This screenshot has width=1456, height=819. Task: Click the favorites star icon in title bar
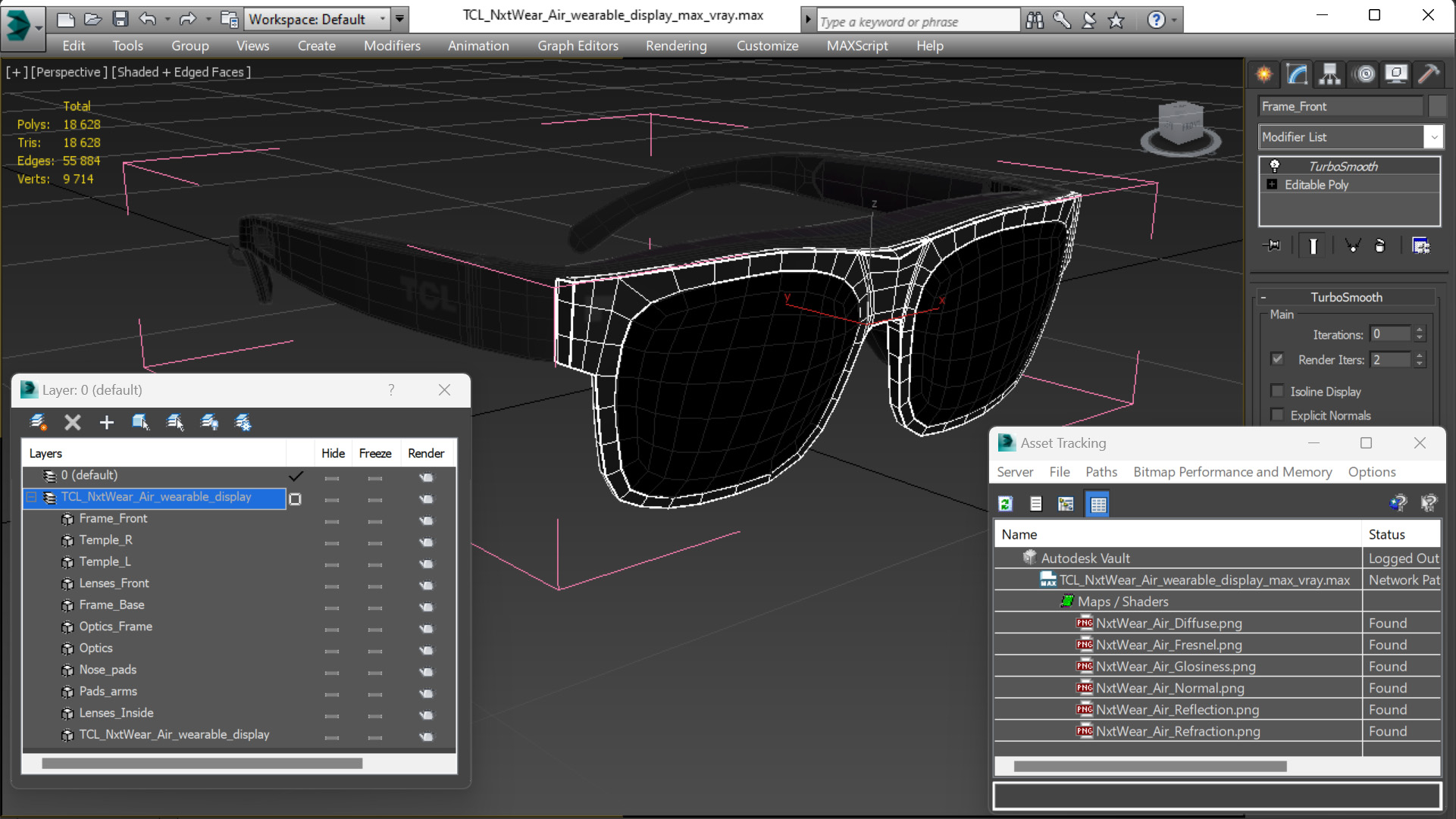click(1116, 20)
